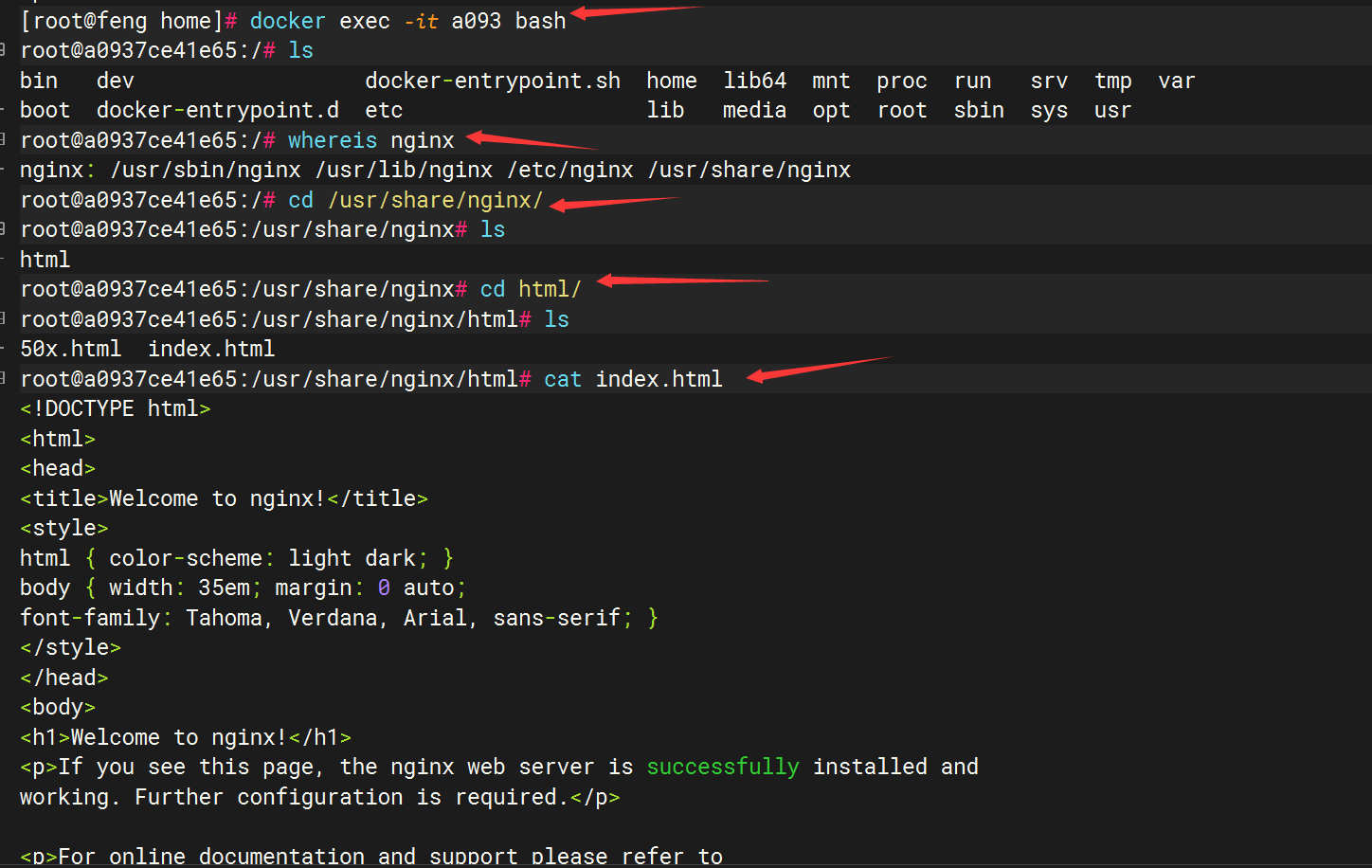Select 'media' in the directory listing
This screenshot has width=1372, height=868.
(755, 110)
